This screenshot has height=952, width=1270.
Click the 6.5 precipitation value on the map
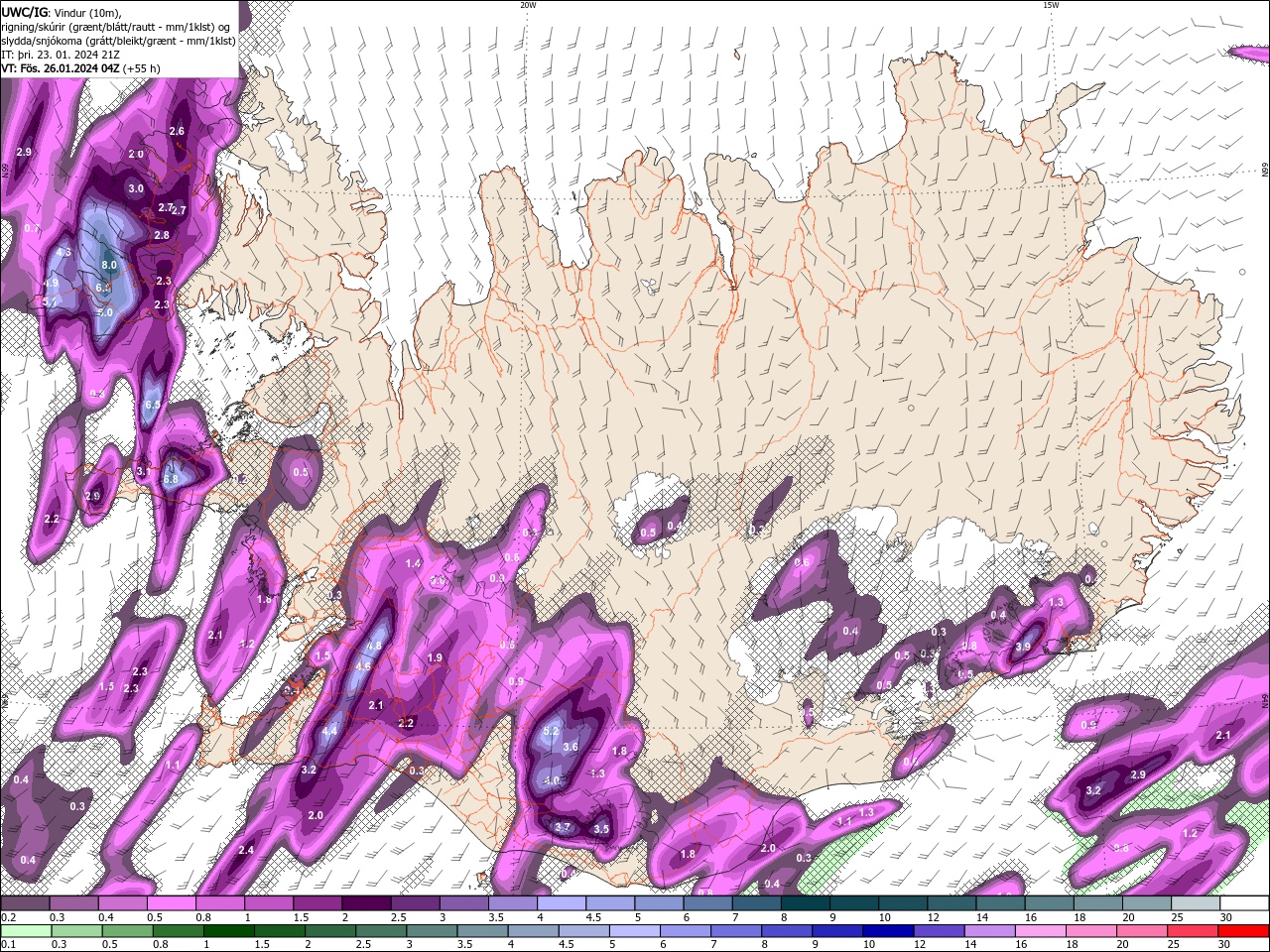tap(152, 405)
